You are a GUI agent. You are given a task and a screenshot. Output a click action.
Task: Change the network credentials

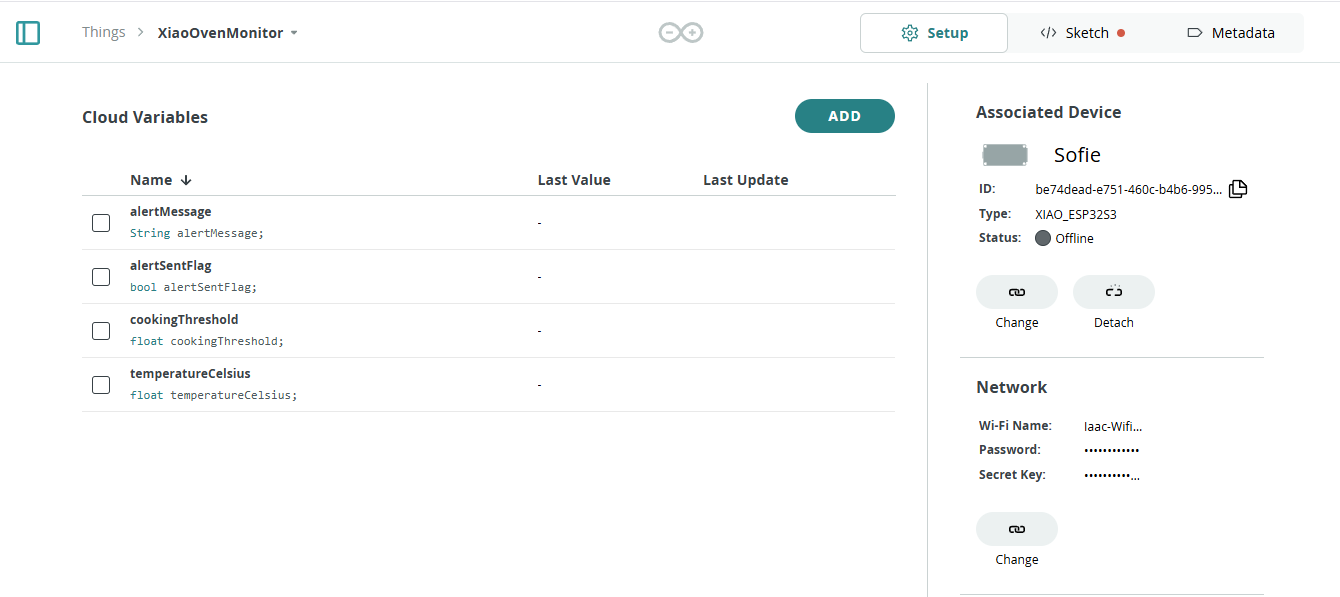click(1017, 529)
